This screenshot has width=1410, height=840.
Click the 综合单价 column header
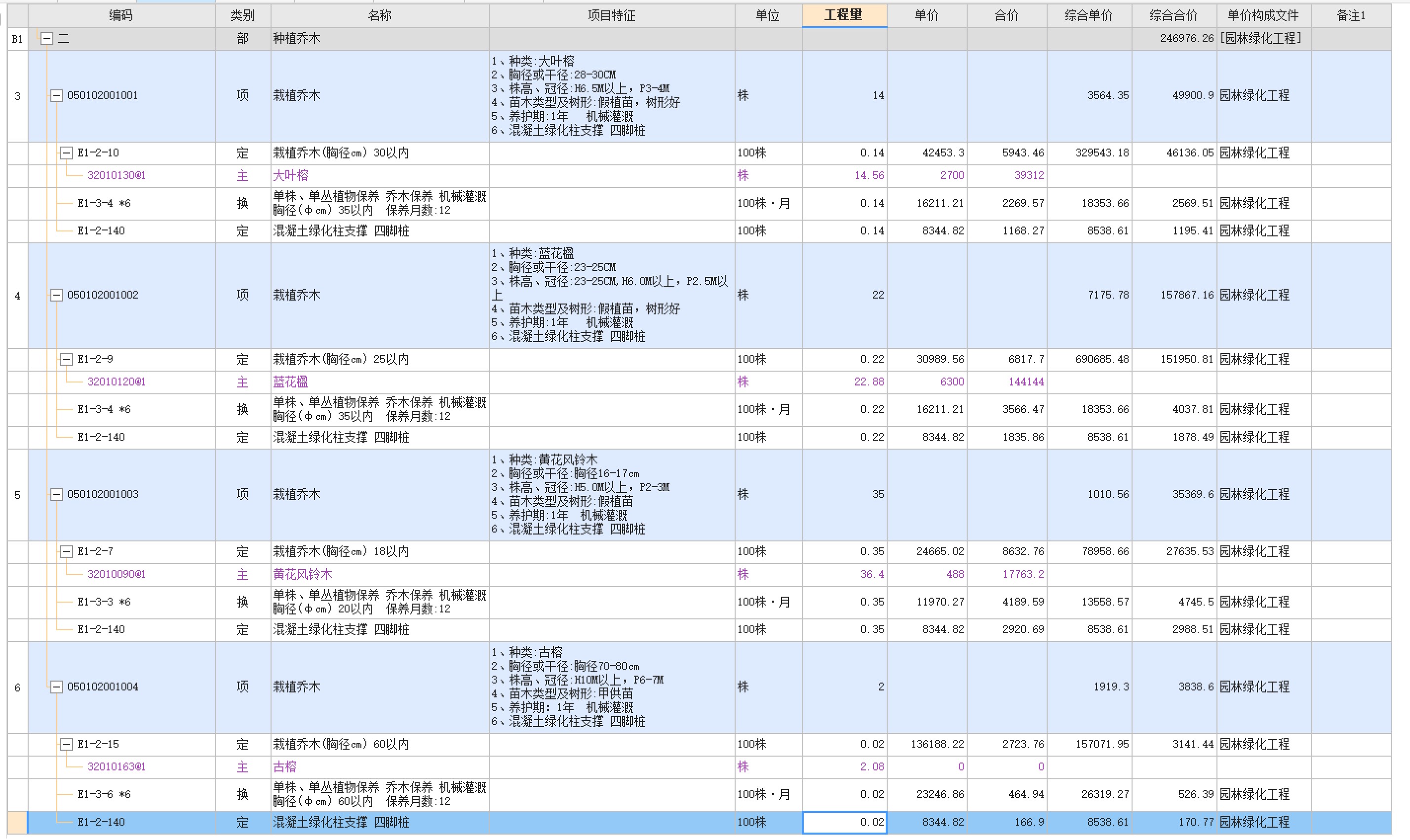click(x=1088, y=16)
